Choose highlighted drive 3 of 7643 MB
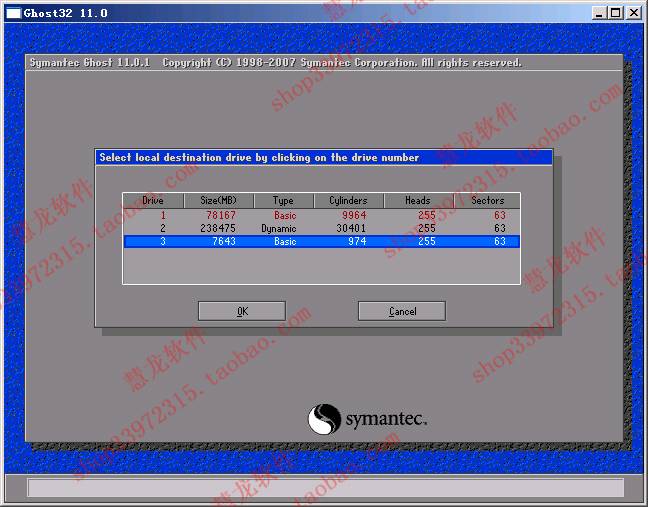This screenshot has width=648, height=507. [x=321, y=241]
